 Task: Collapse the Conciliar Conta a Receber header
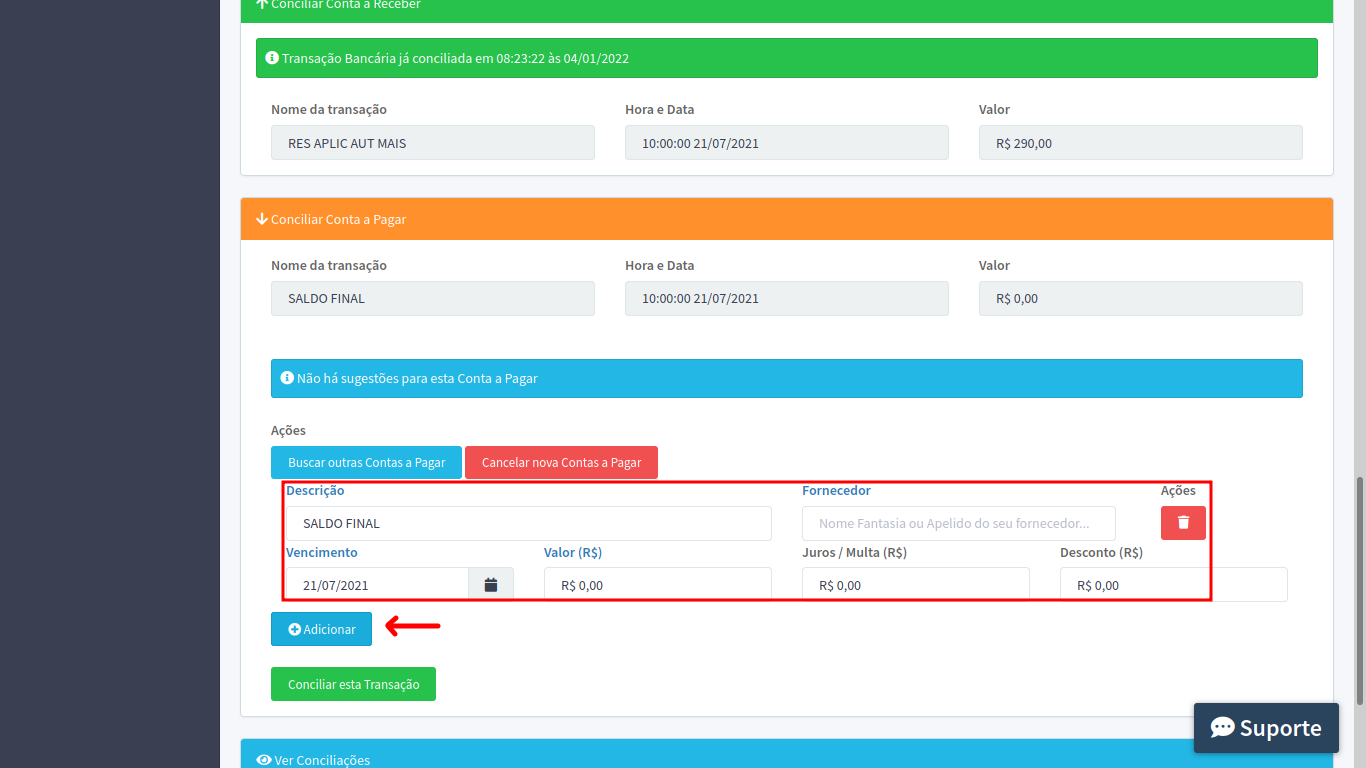coord(786,6)
